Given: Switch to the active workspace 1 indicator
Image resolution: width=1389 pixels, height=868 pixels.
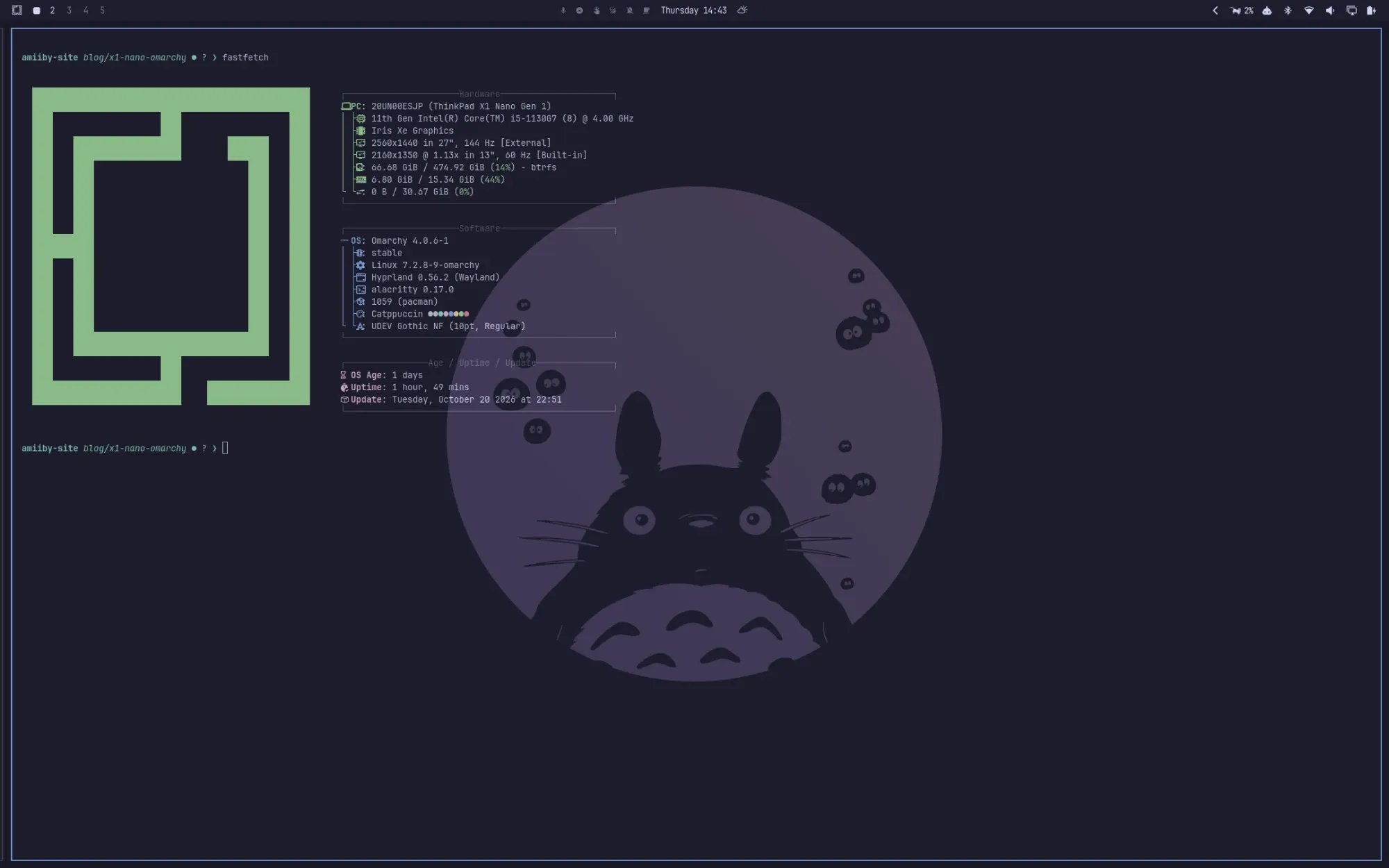Looking at the screenshot, I should (x=36, y=10).
